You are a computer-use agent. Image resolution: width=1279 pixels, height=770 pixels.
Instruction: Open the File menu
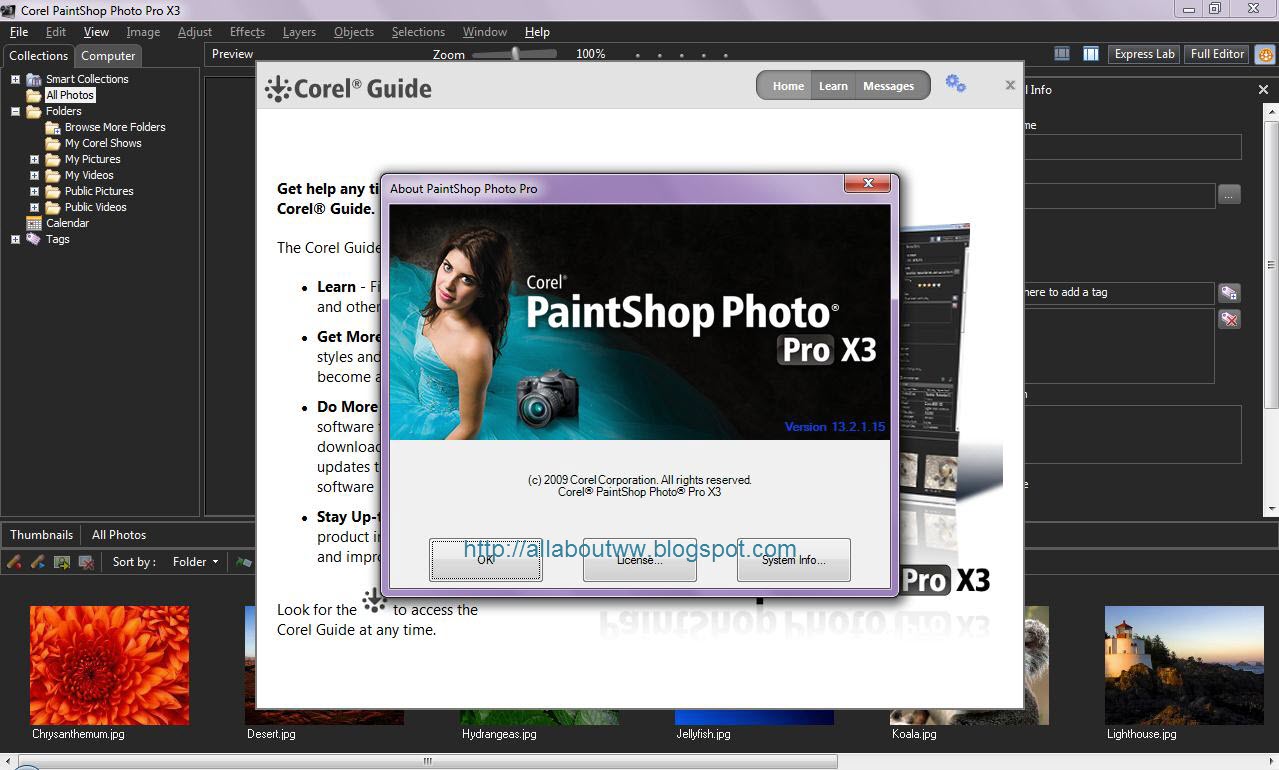pyautogui.click(x=19, y=32)
